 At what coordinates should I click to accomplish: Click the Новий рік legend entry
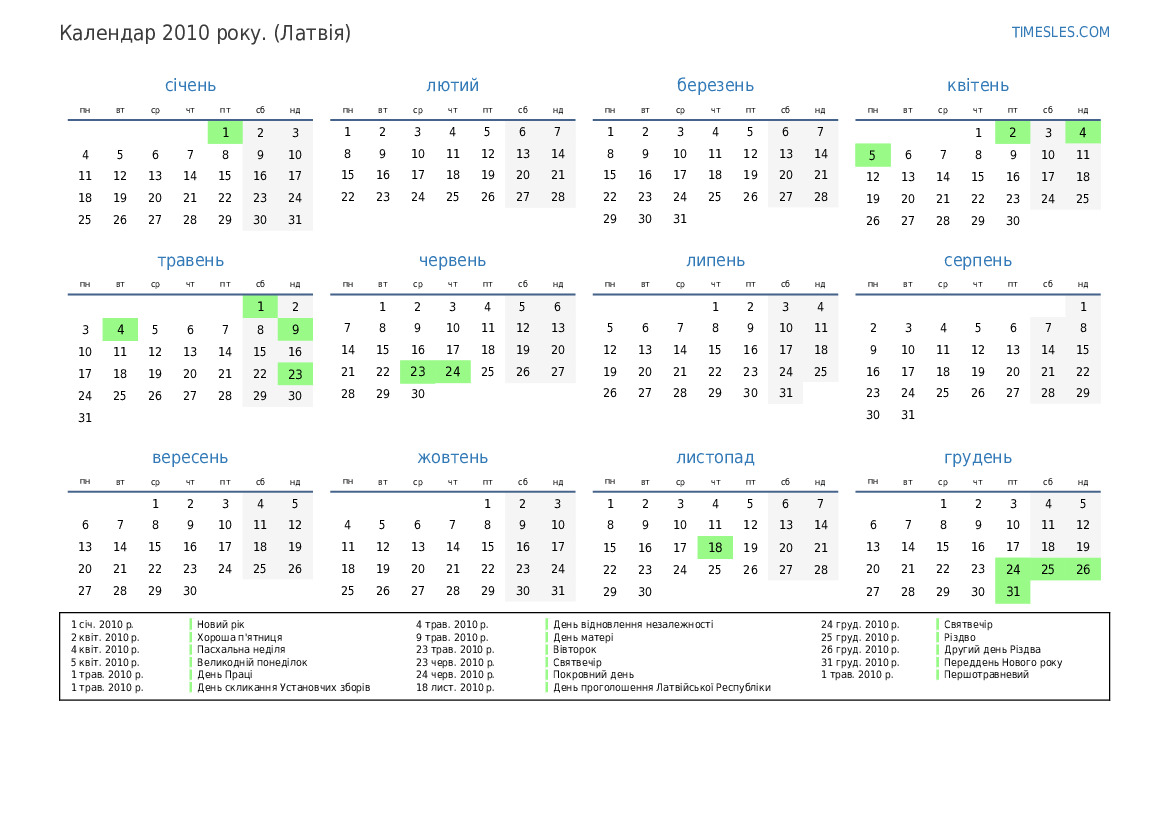221,624
